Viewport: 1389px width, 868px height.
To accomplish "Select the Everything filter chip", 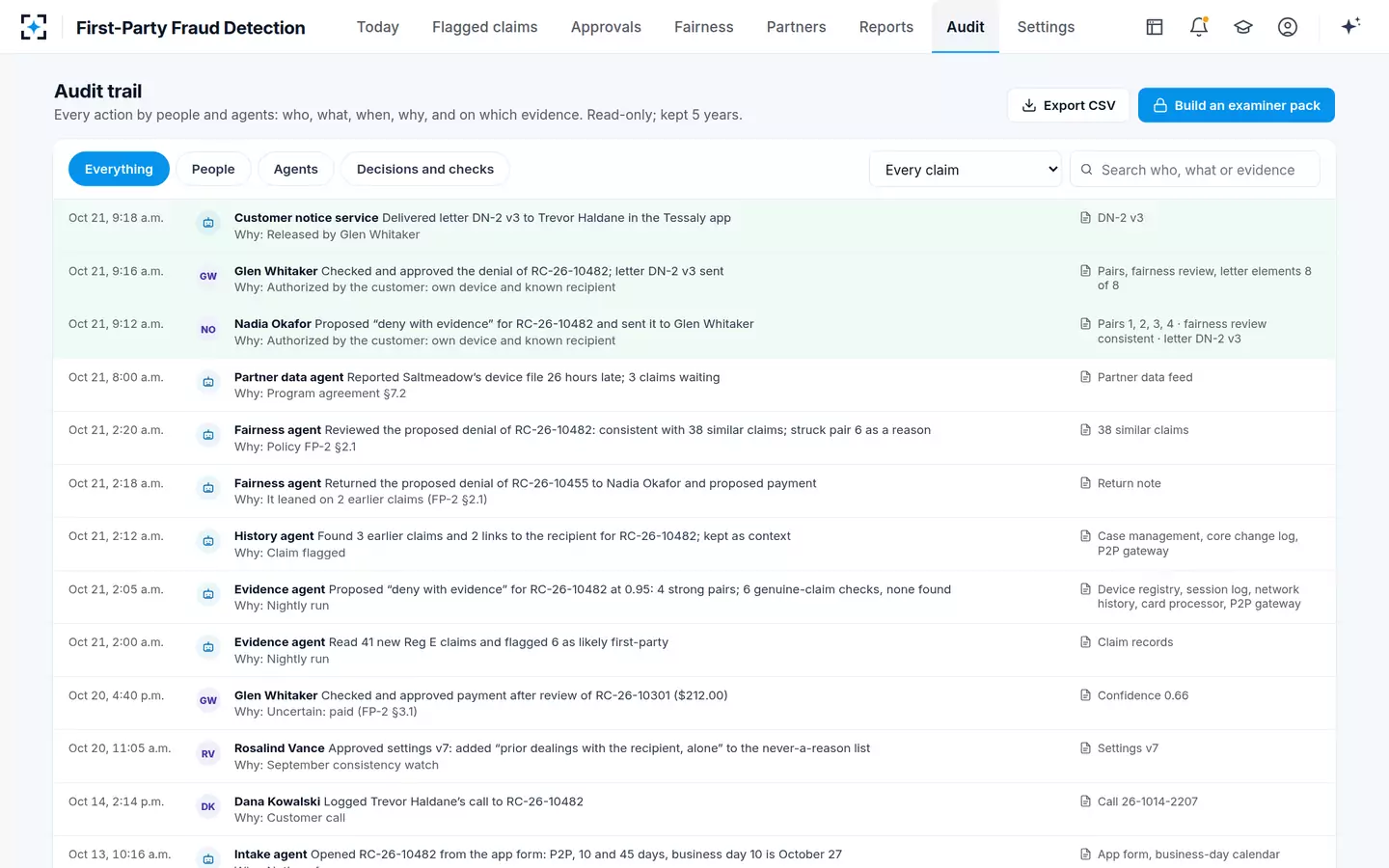I will tap(119, 169).
